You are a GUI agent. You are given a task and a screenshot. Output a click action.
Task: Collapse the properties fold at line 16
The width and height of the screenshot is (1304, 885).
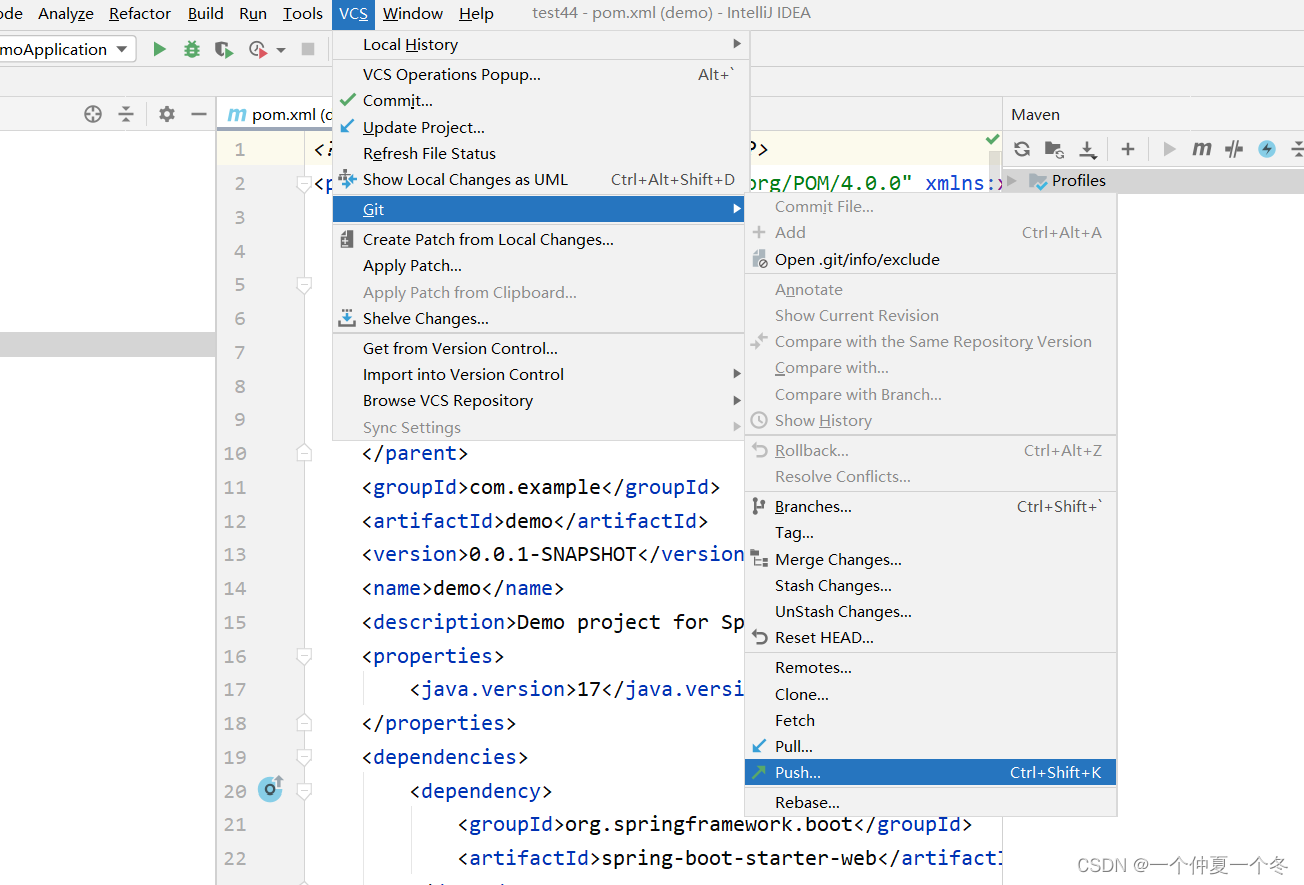point(304,656)
